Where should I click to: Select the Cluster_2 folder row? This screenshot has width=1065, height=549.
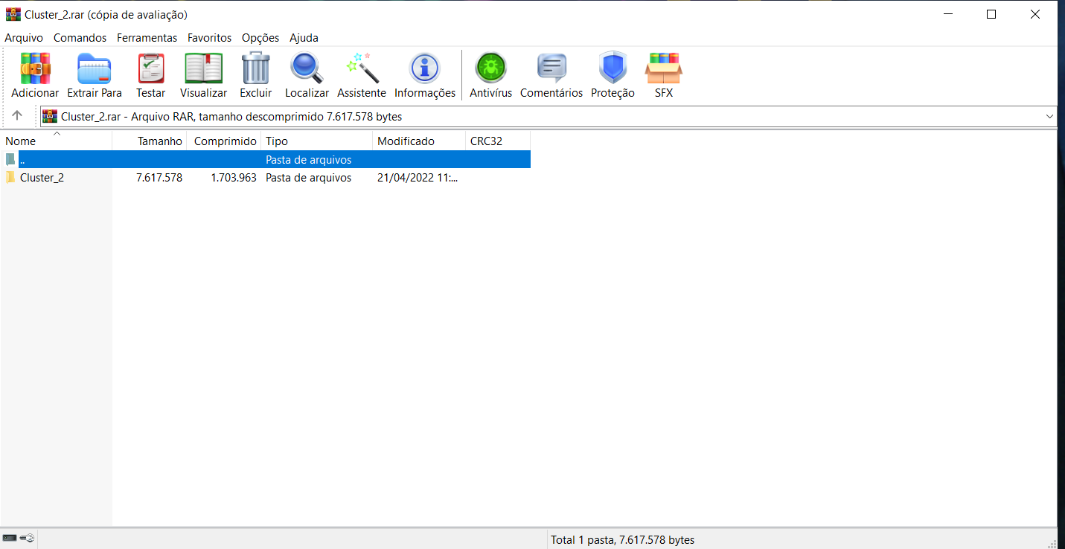[265, 178]
